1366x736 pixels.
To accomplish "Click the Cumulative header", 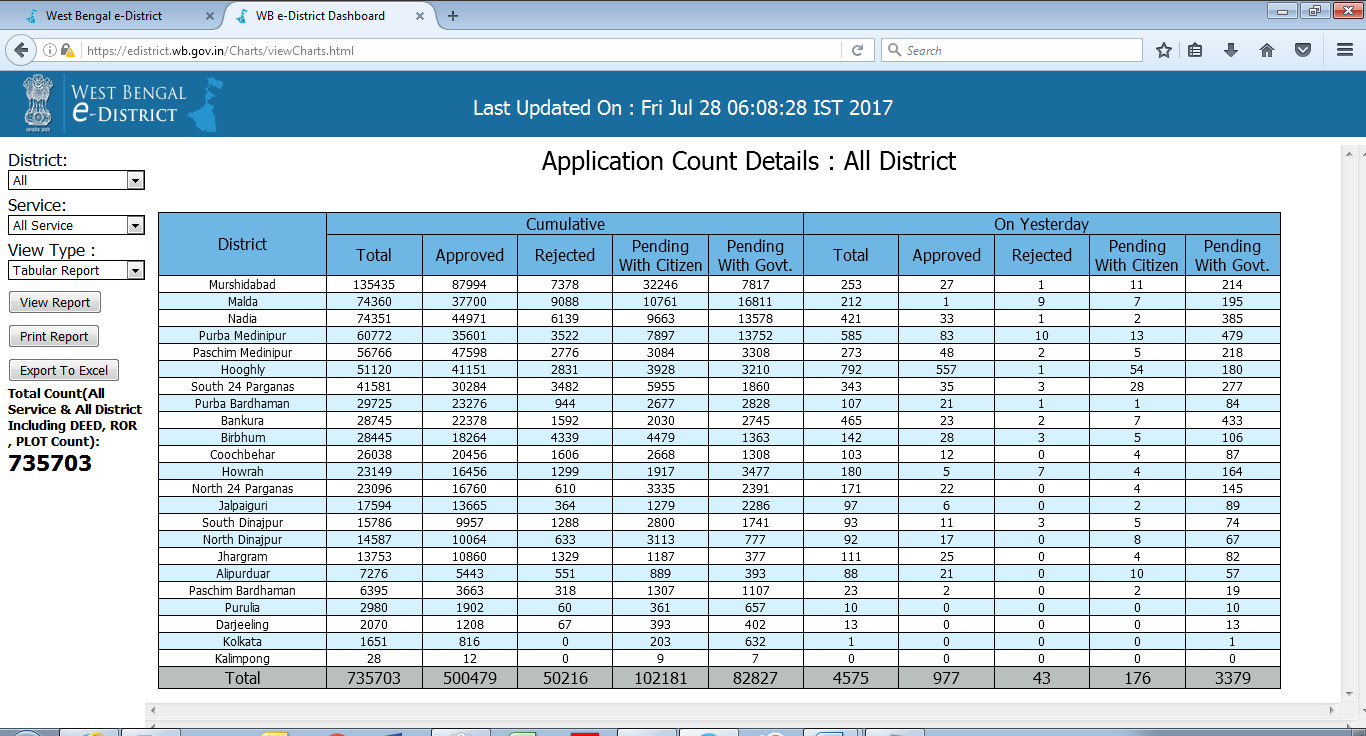I will click(565, 224).
